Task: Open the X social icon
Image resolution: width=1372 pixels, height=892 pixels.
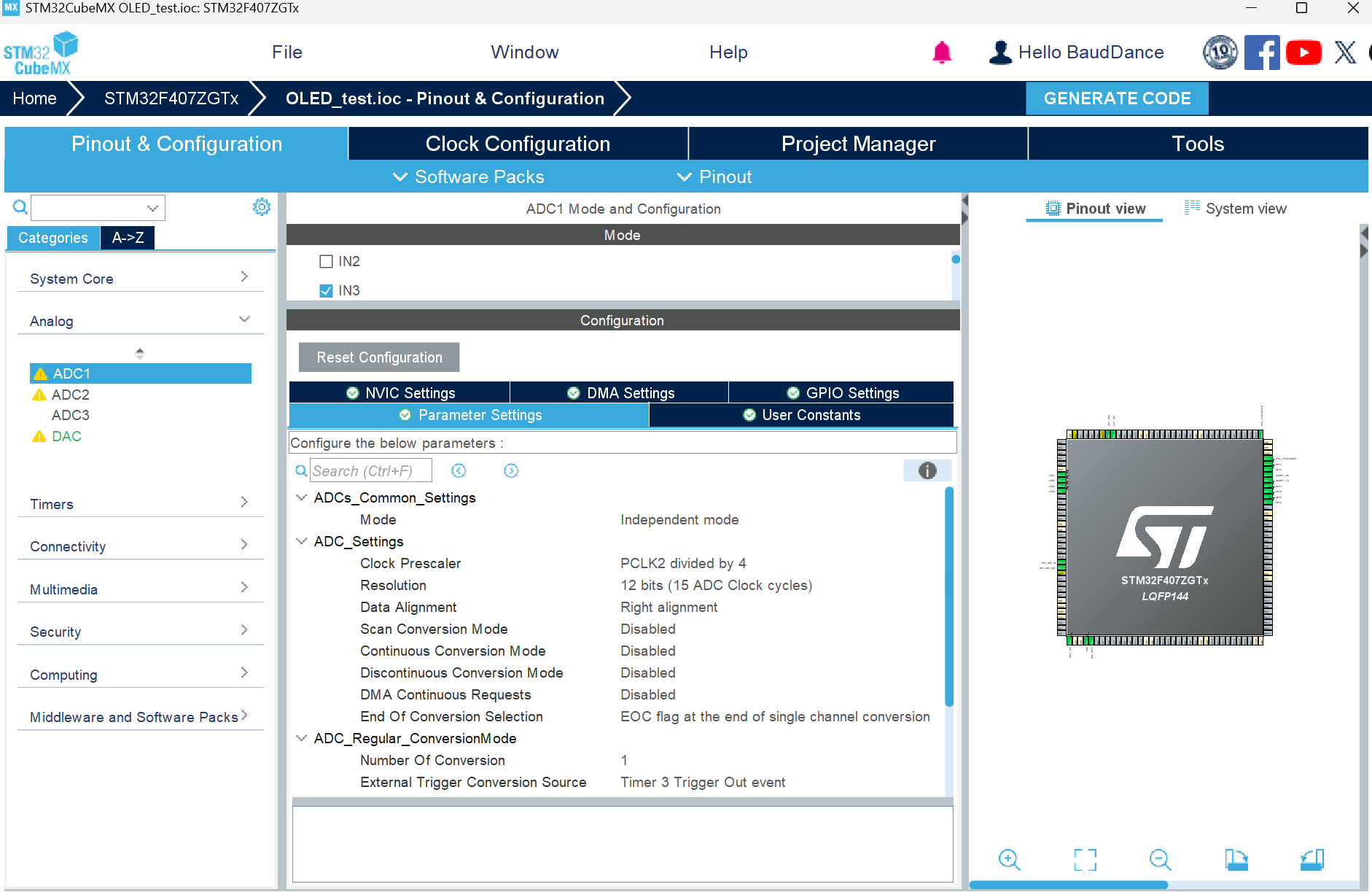Action: [1345, 53]
